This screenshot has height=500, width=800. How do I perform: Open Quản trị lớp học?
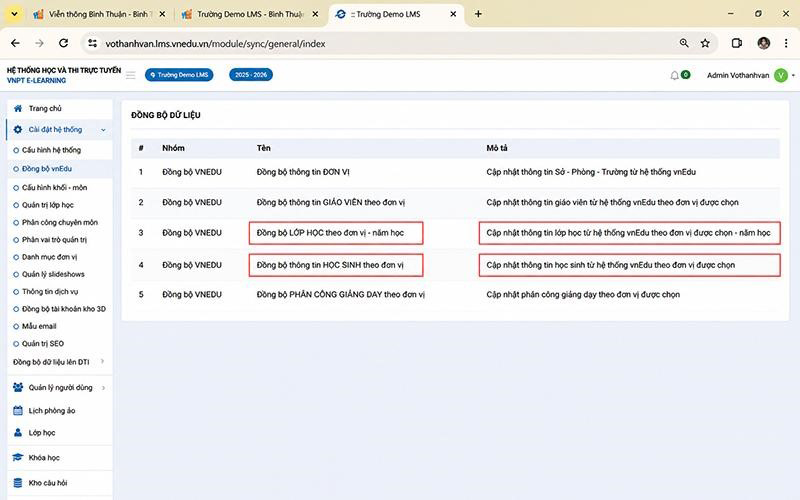coord(47,205)
